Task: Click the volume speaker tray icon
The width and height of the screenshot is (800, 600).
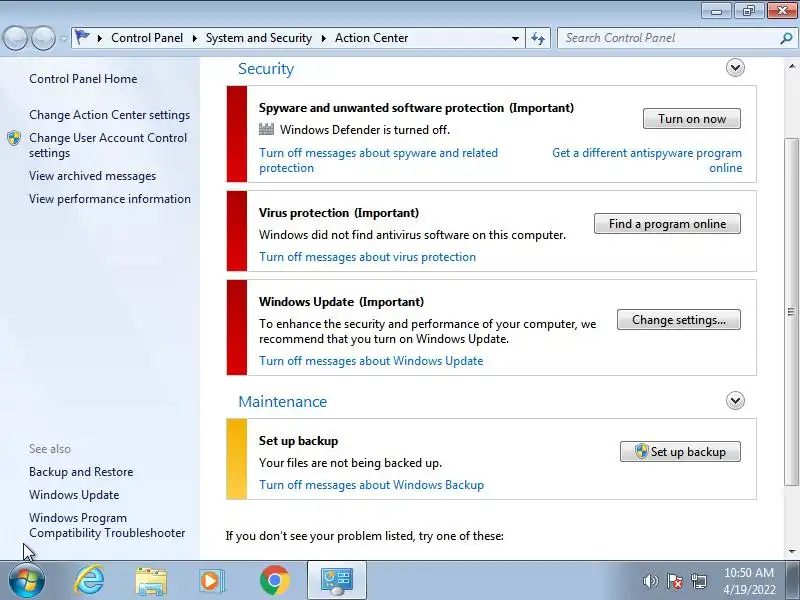Action: (650, 581)
